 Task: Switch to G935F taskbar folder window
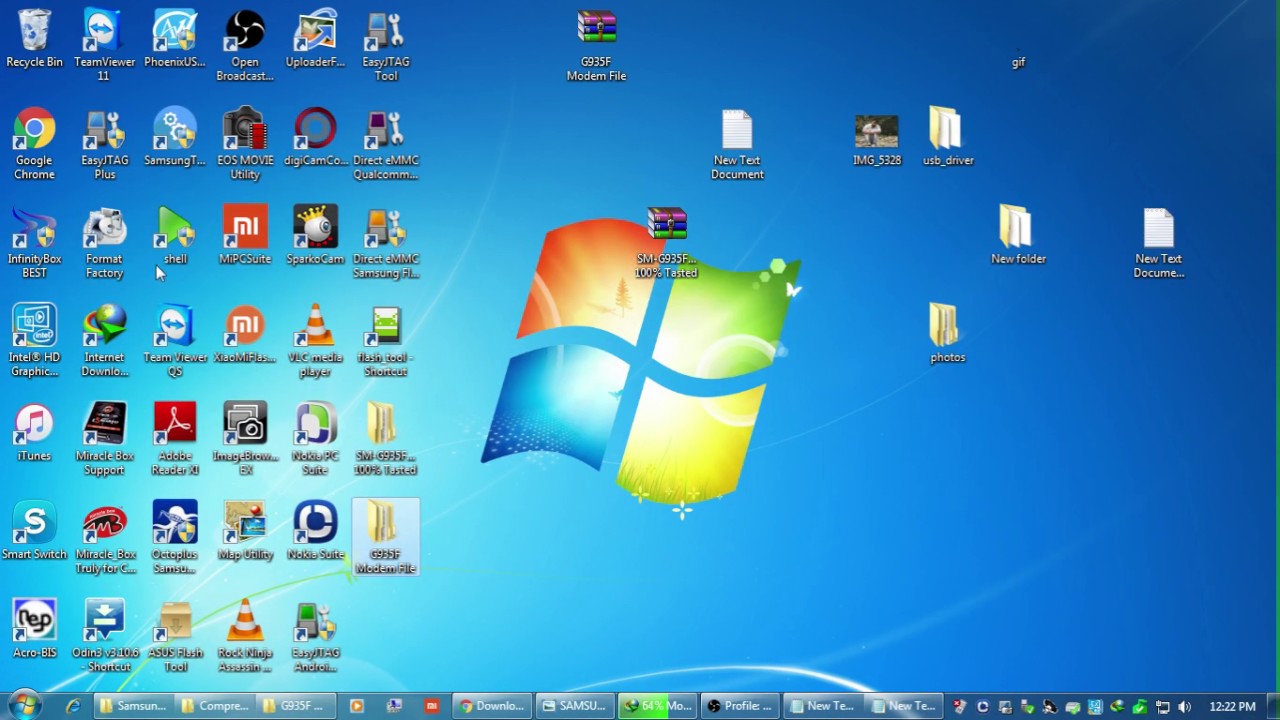coord(297,706)
